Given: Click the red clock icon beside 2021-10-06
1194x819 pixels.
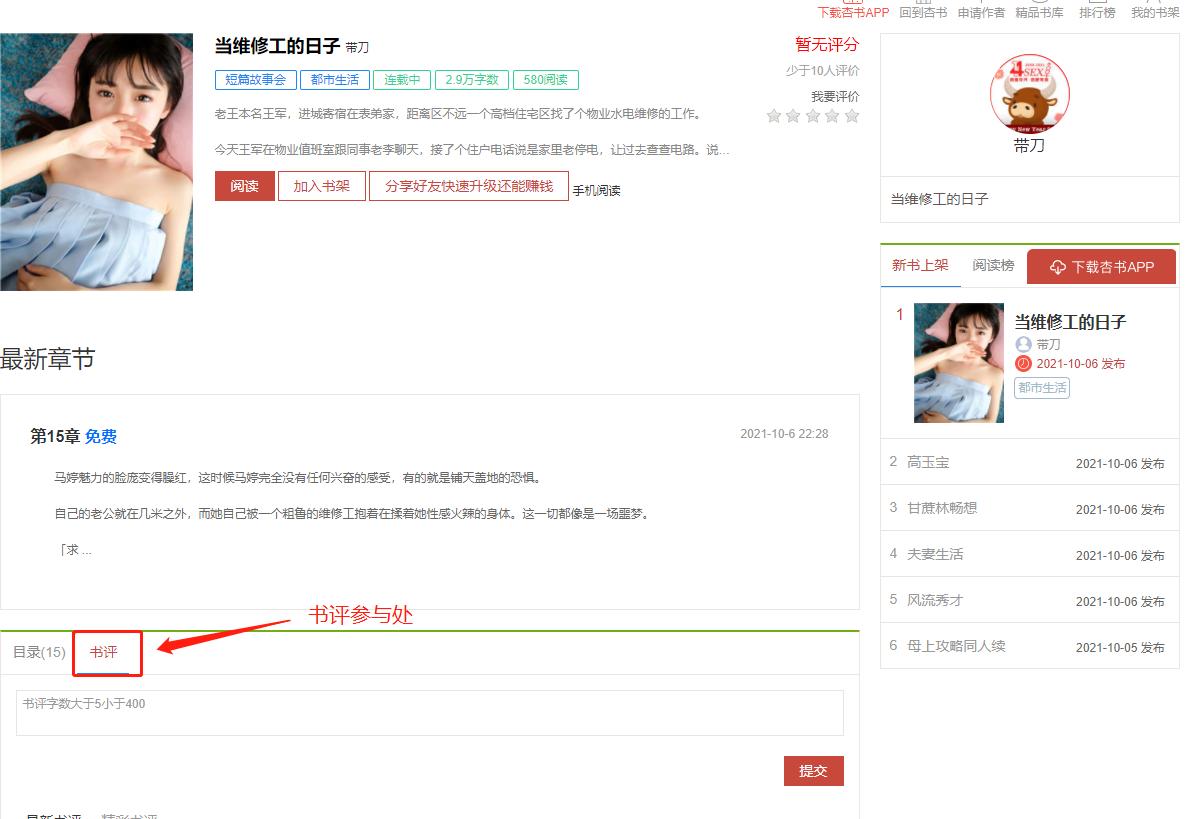Looking at the screenshot, I should (x=1023, y=364).
